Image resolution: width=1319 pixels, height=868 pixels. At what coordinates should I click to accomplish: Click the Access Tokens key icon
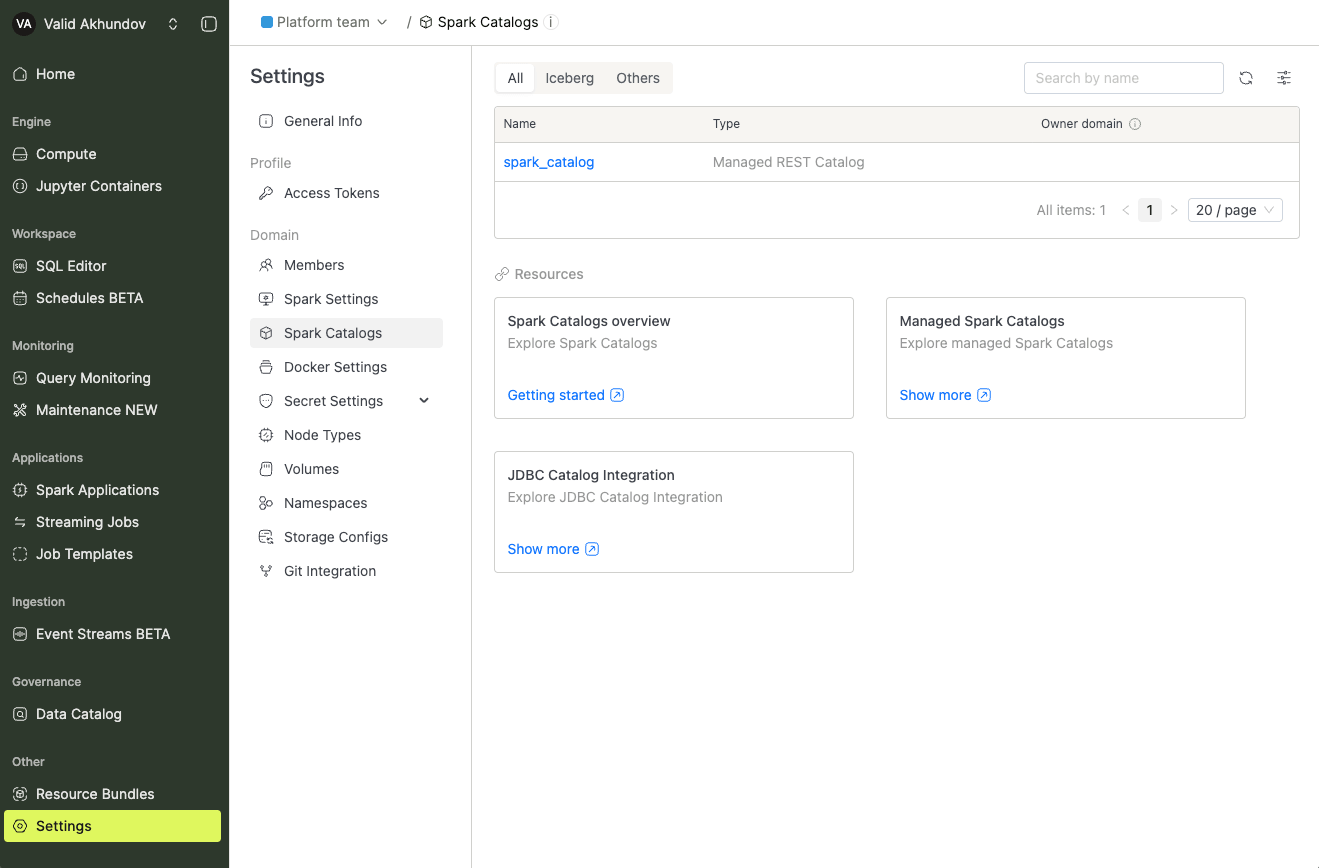click(266, 193)
